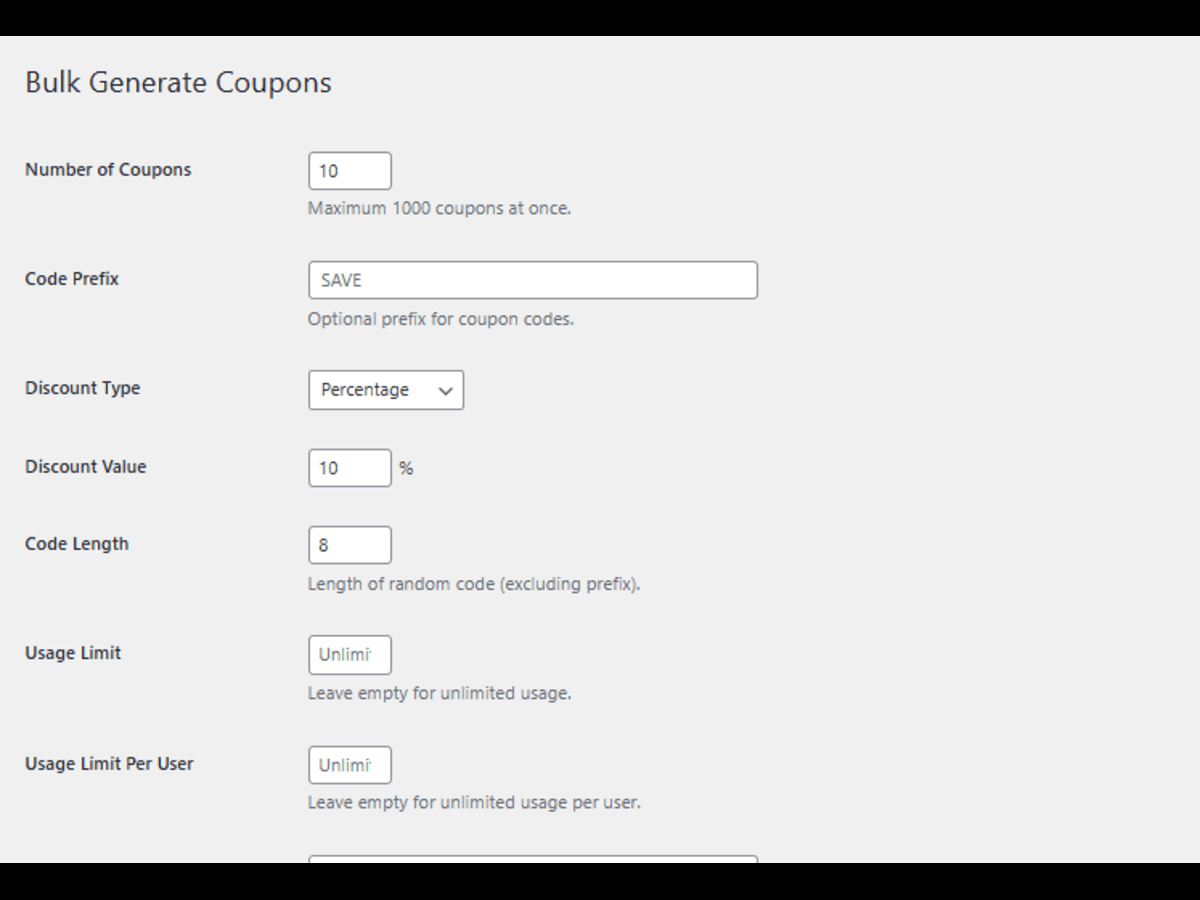1200x900 pixels.
Task: Click the Usage Limit label text
Action: pos(73,653)
